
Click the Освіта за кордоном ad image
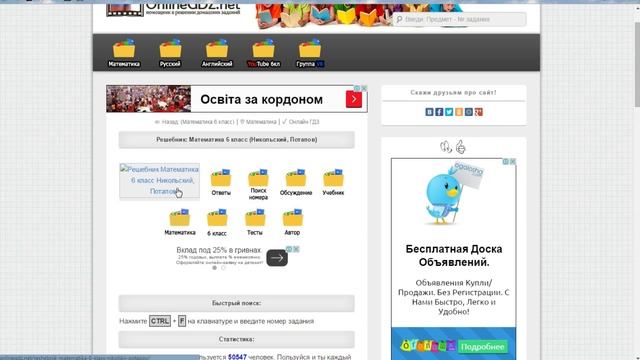coord(149,99)
